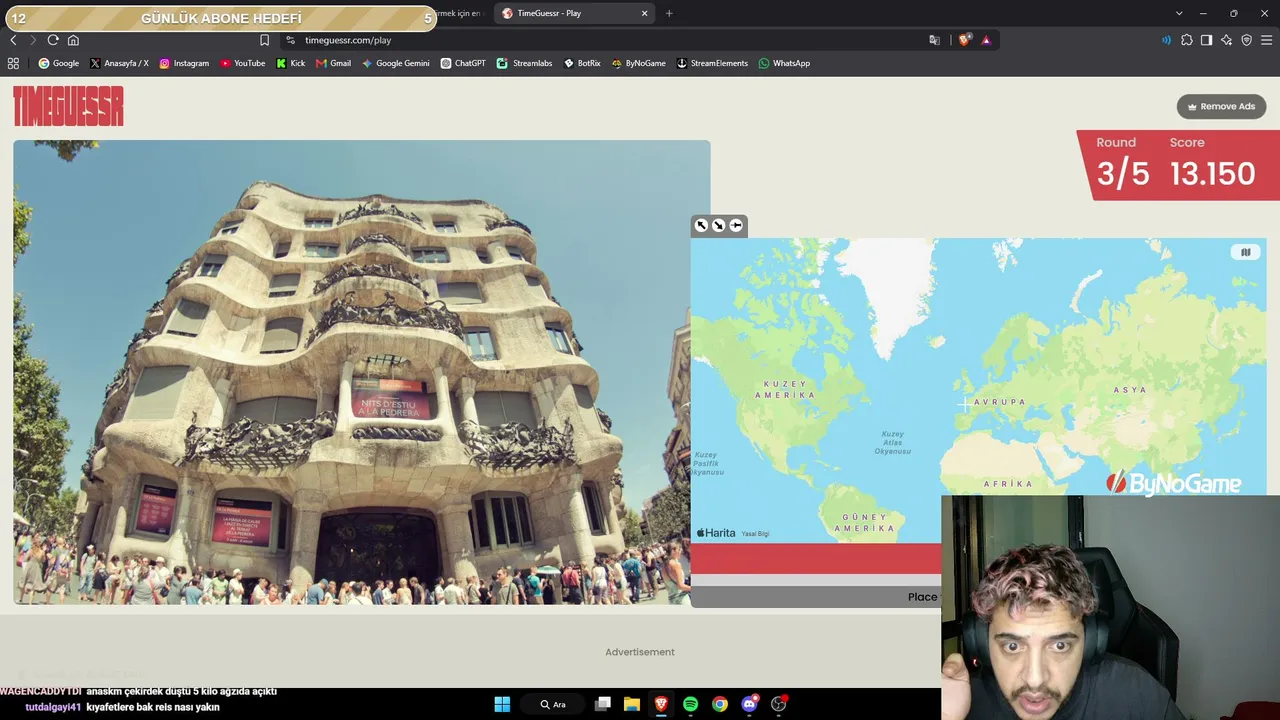Close the TimeGuessr - Play tab

coord(644,13)
